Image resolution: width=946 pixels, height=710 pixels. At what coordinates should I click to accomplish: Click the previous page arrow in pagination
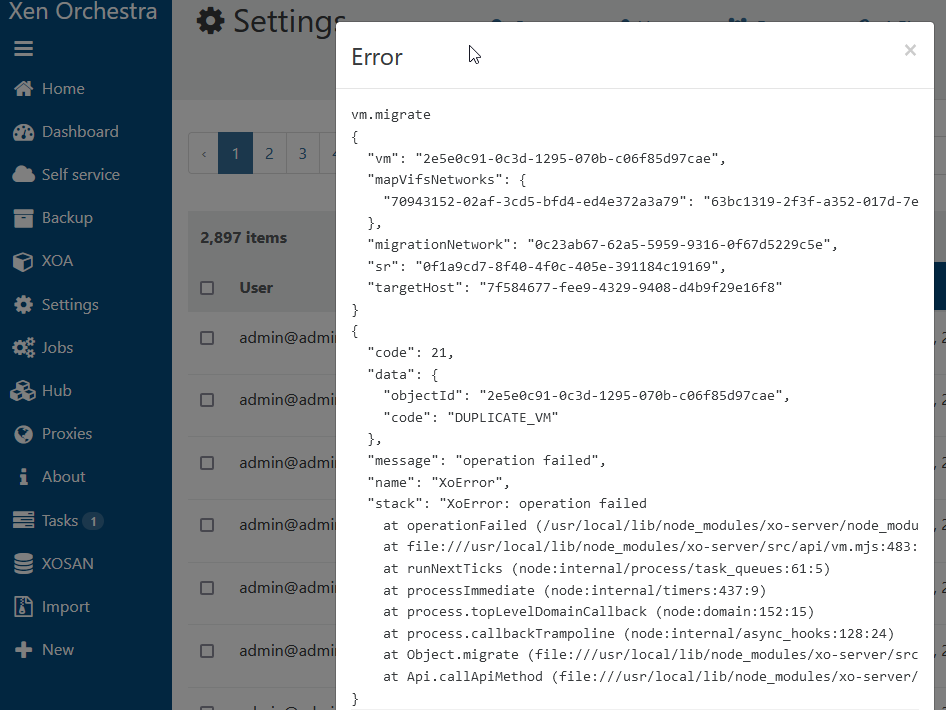click(x=204, y=153)
